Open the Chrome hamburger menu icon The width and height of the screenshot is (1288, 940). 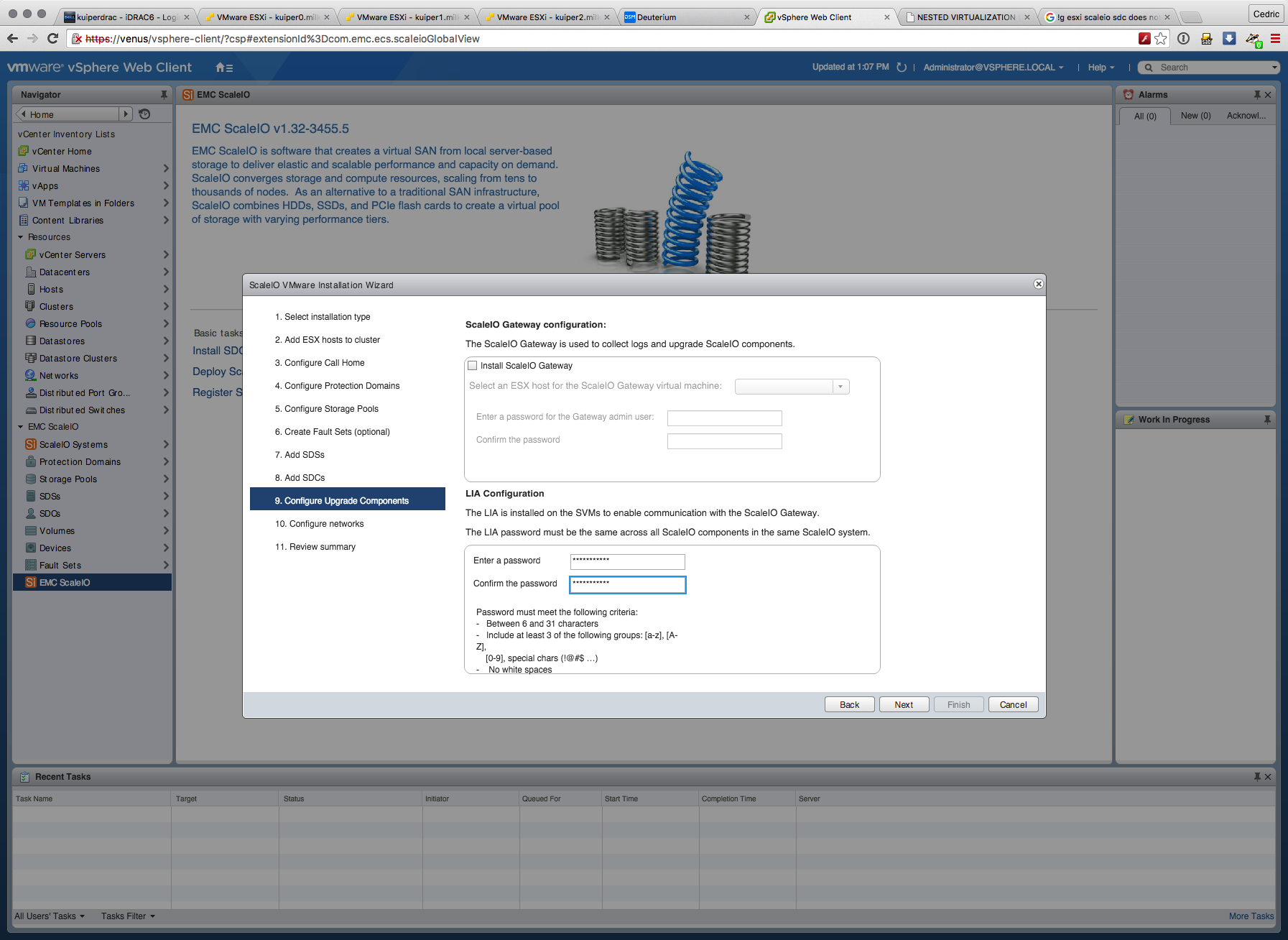1276,39
